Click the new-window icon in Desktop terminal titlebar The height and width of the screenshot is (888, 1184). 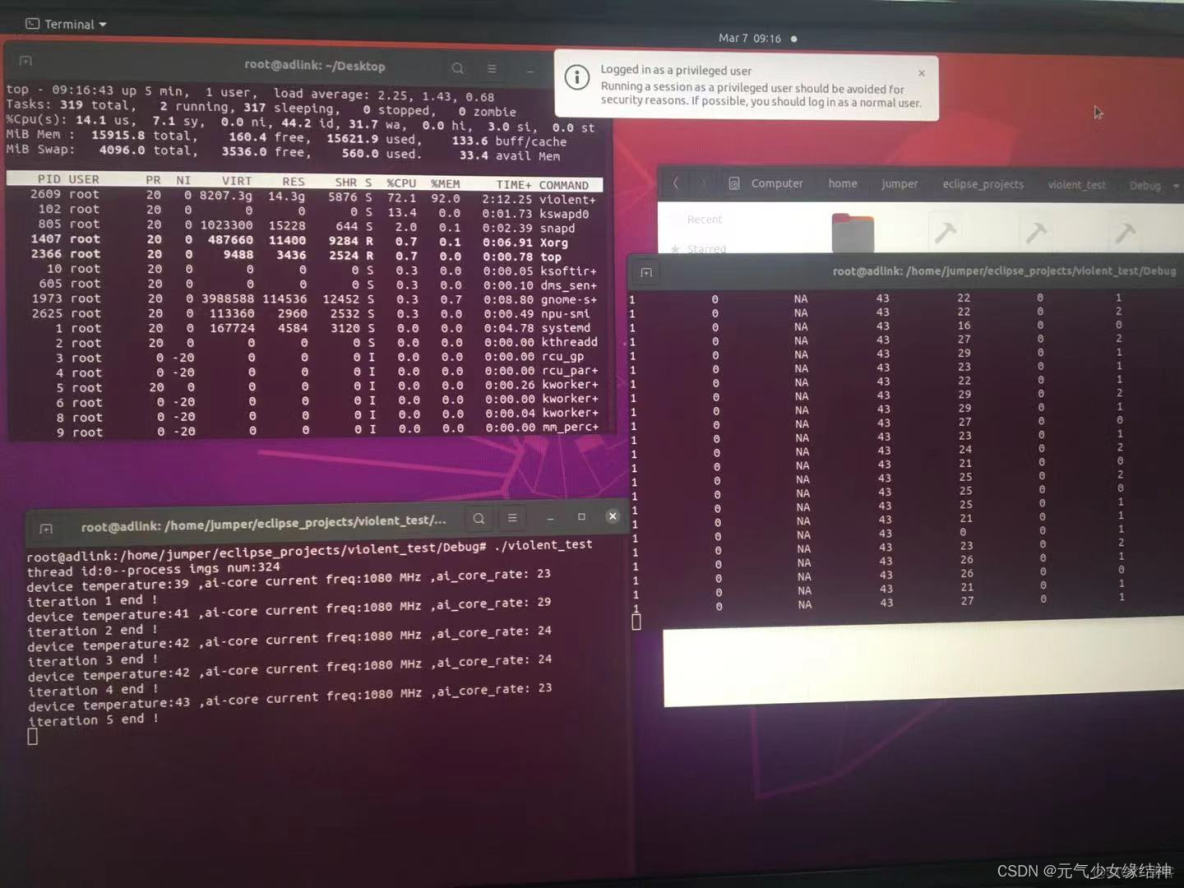coord(25,61)
